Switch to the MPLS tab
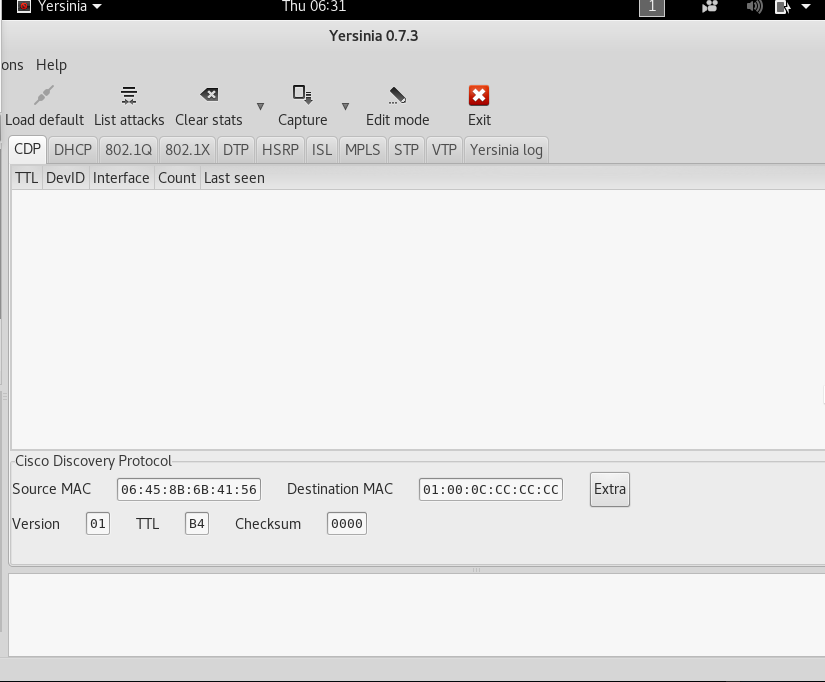This screenshot has height=682, width=825. [x=363, y=150]
